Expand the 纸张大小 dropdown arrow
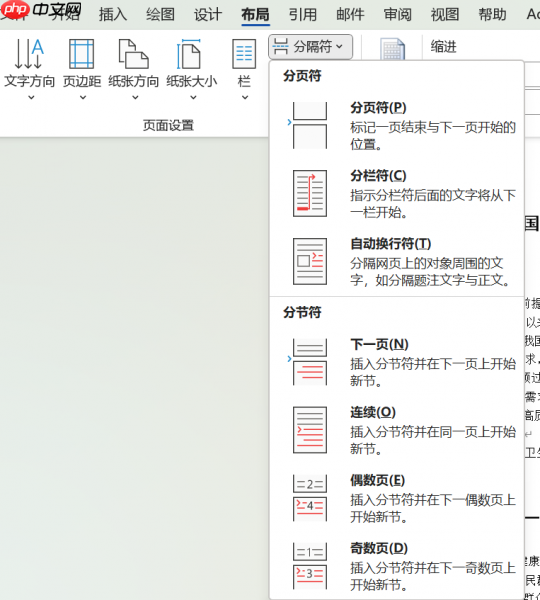540x600 pixels. click(193, 98)
